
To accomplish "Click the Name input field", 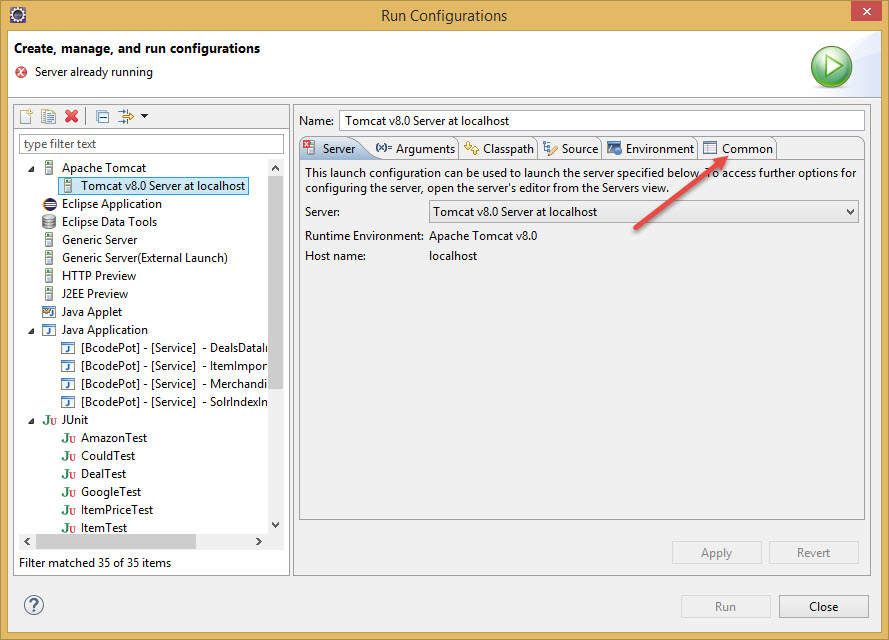I will 602,121.
